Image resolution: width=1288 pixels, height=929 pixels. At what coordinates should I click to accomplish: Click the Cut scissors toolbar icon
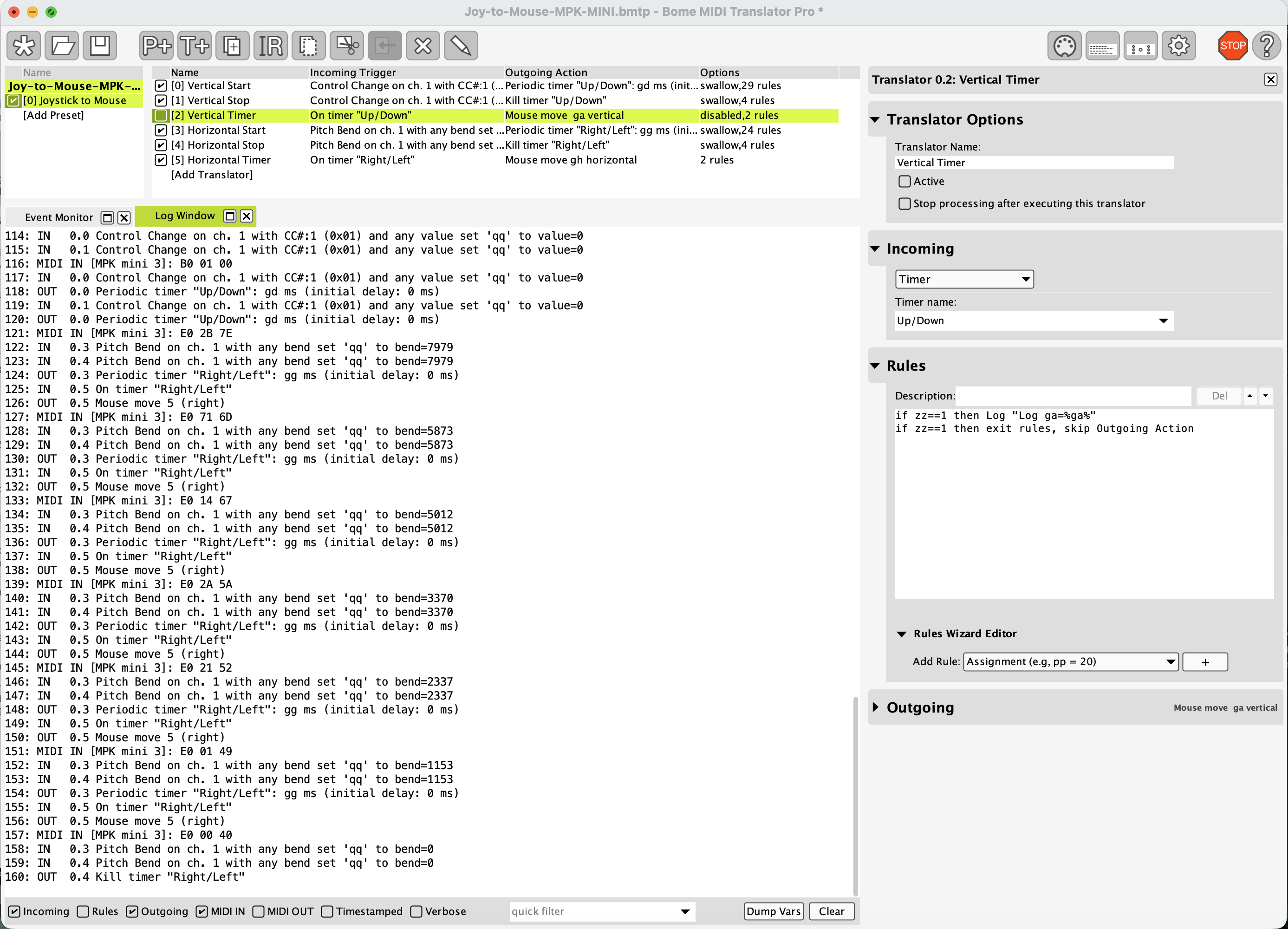(x=346, y=46)
